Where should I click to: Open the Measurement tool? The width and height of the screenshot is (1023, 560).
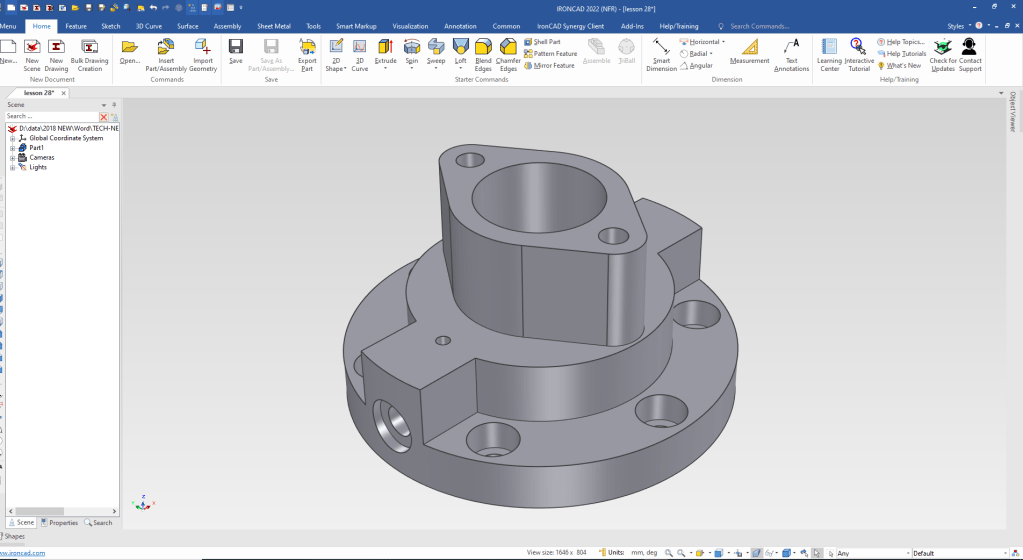tap(749, 47)
